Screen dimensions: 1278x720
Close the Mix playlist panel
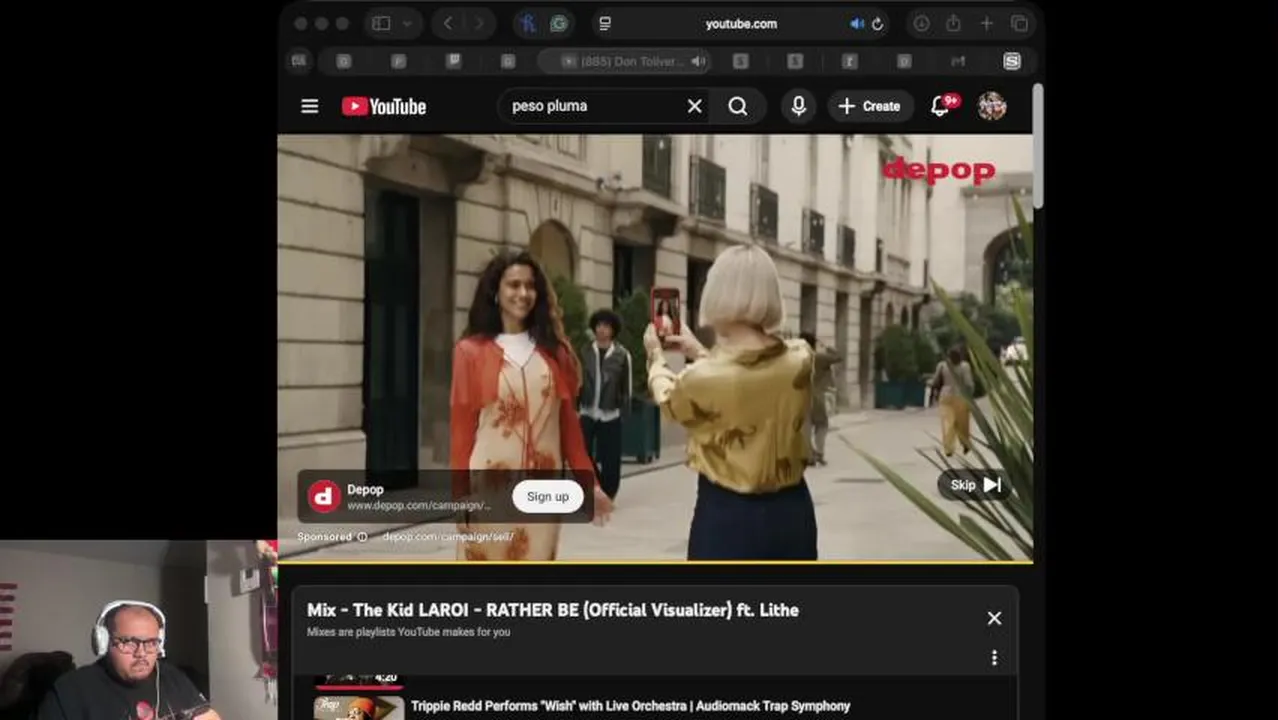(x=994, y=618)
